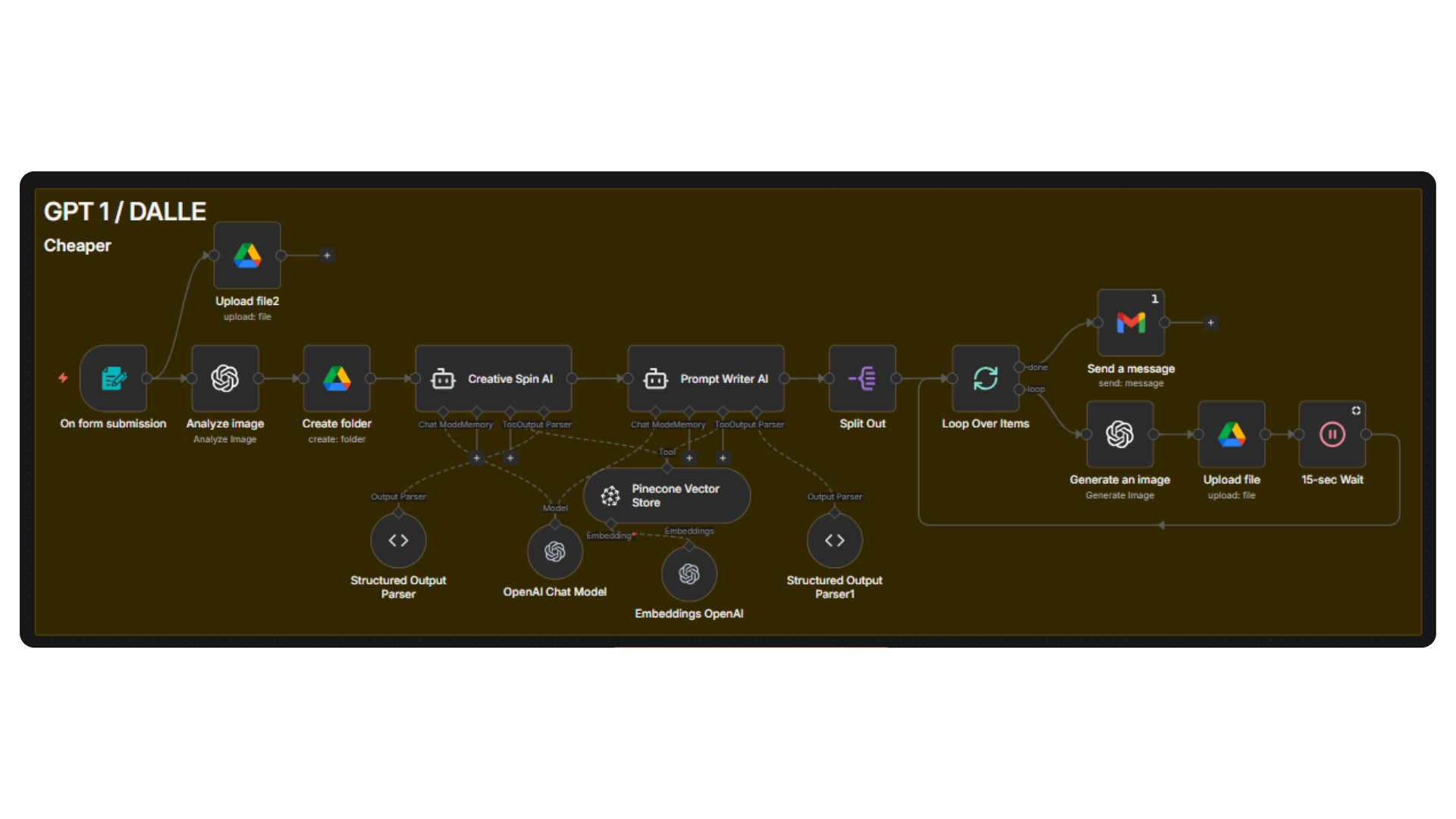Viewport: 1456px width, 819px height.
Task: Add node after Upload file2 plus button
Action: point(327,256)
